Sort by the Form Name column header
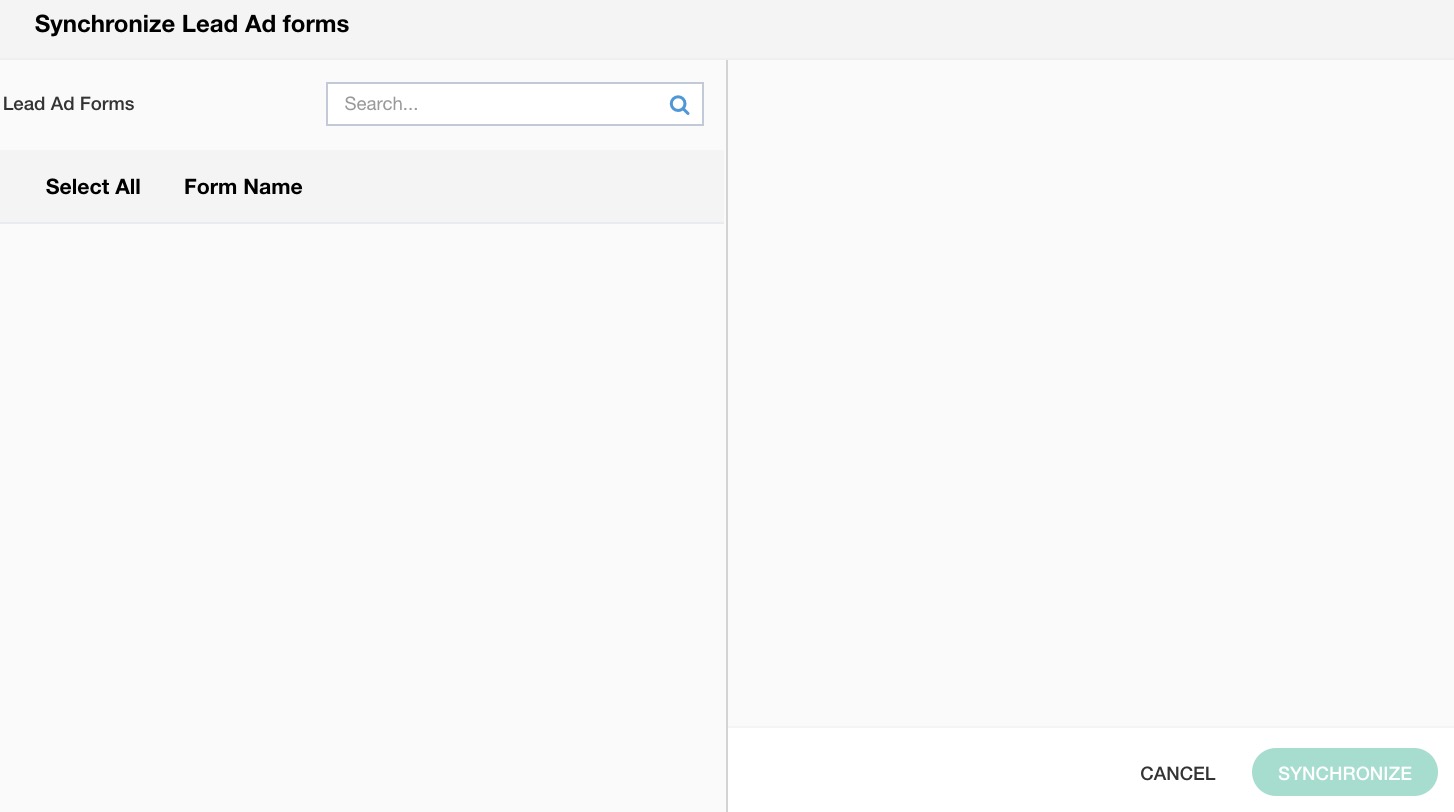The height and width of the screenshot is (812, 1454). click(243, 187)
